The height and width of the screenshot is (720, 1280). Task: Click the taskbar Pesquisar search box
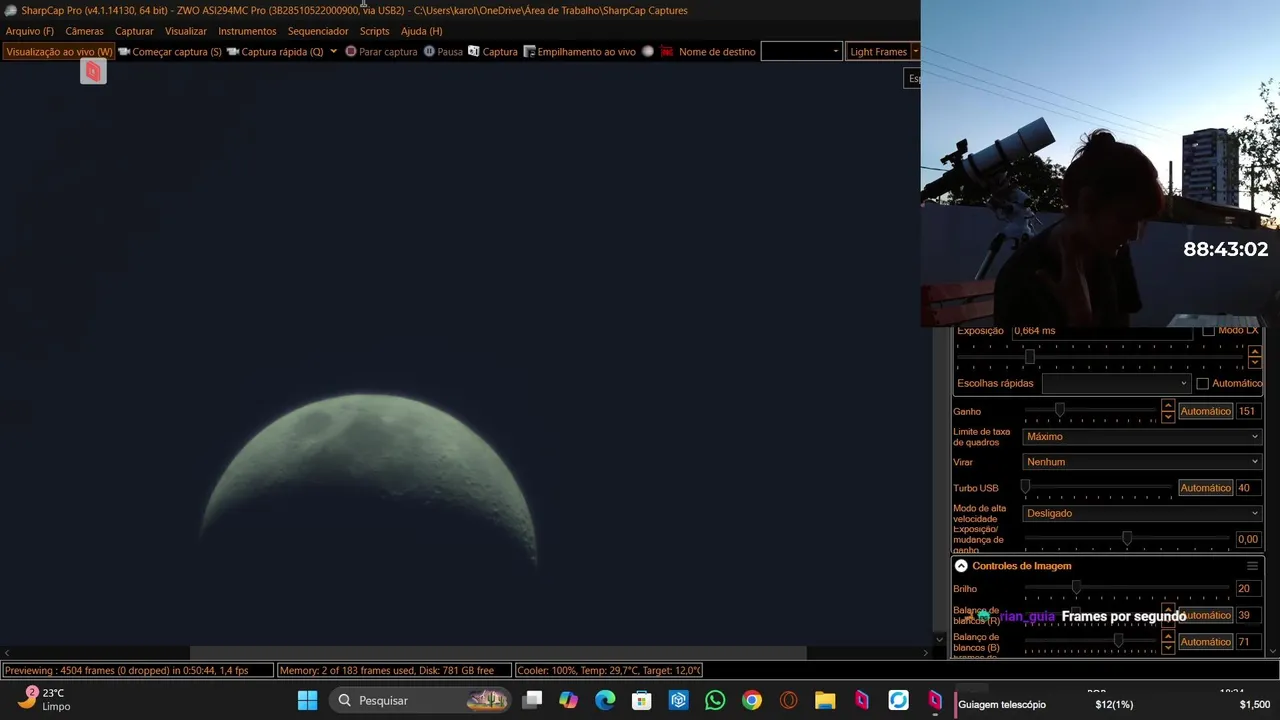coord(421,700)
